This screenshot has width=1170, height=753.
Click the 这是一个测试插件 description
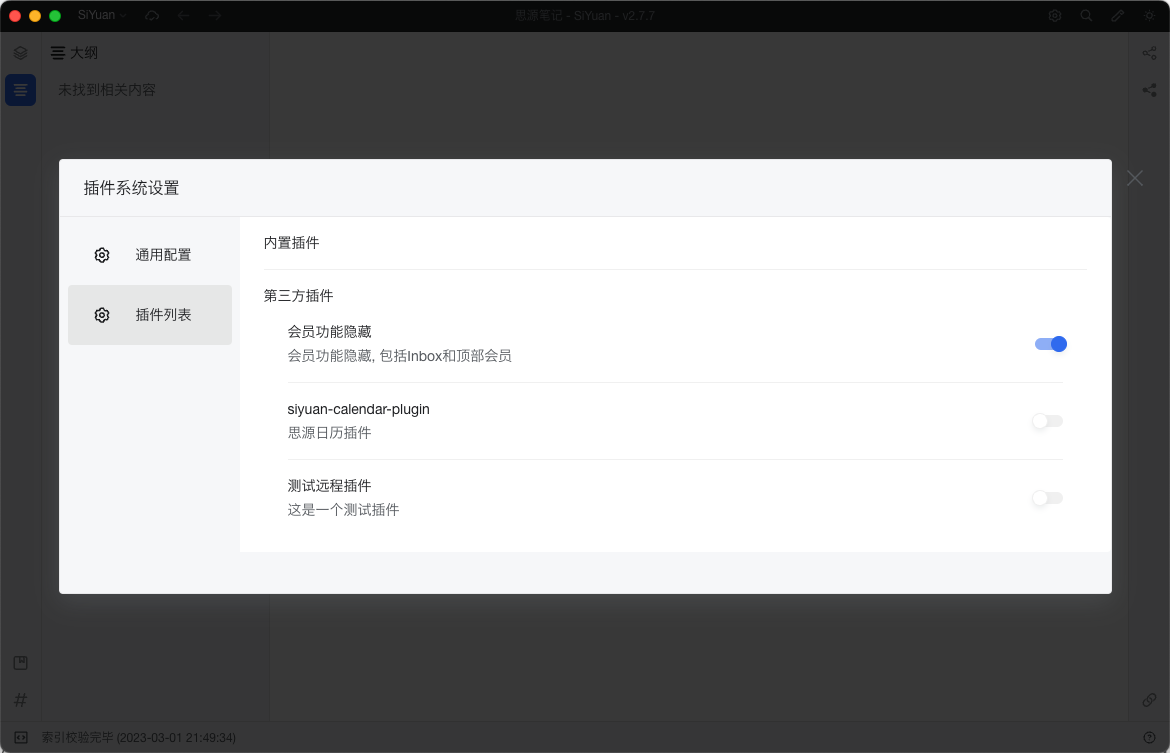coord(343,510)
